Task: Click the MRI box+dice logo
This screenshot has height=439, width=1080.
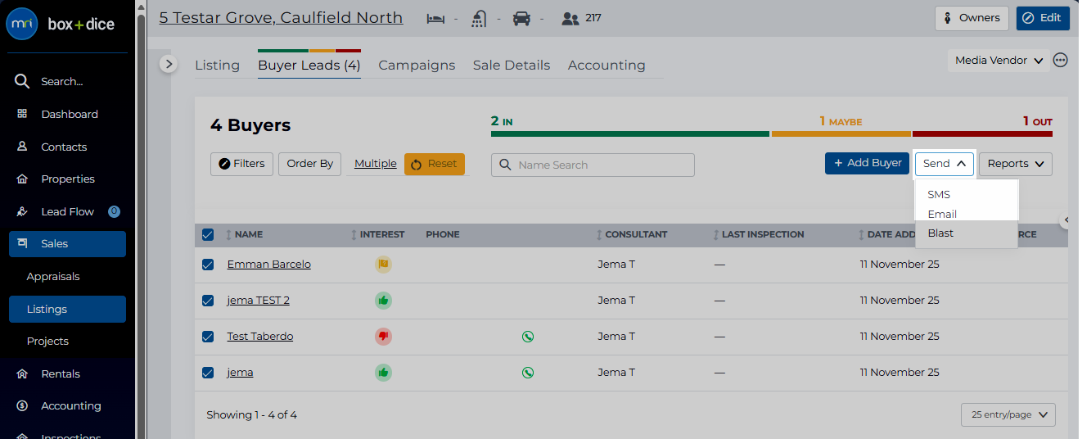Action: [x=61, y=24]
